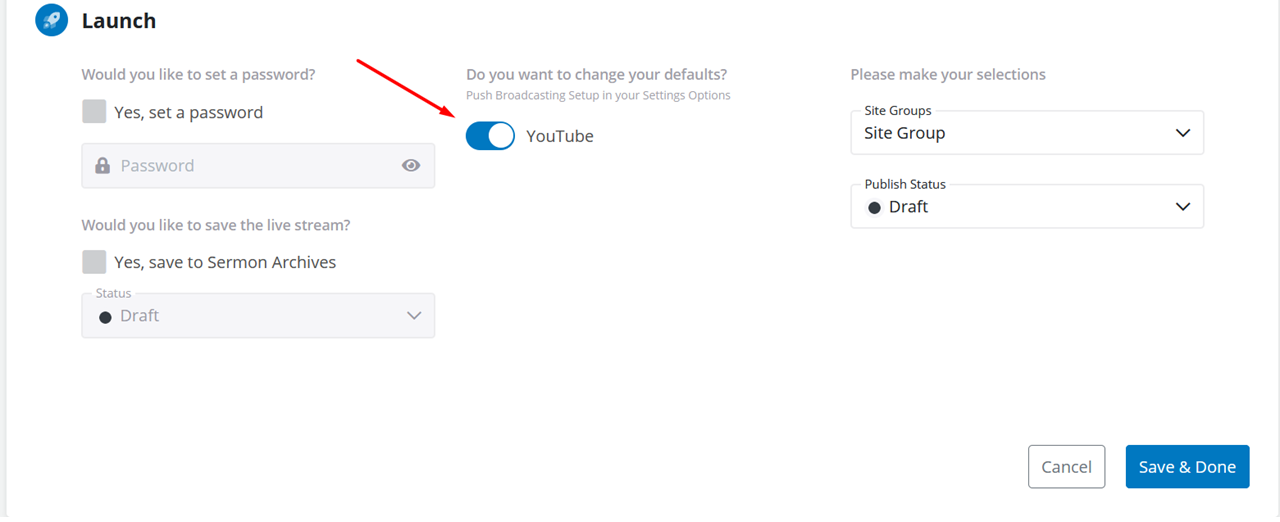This screenshot has width=1280, height=522.
Task: Click the Publish Status chevron arrow
Action: tap(1183, 207)
